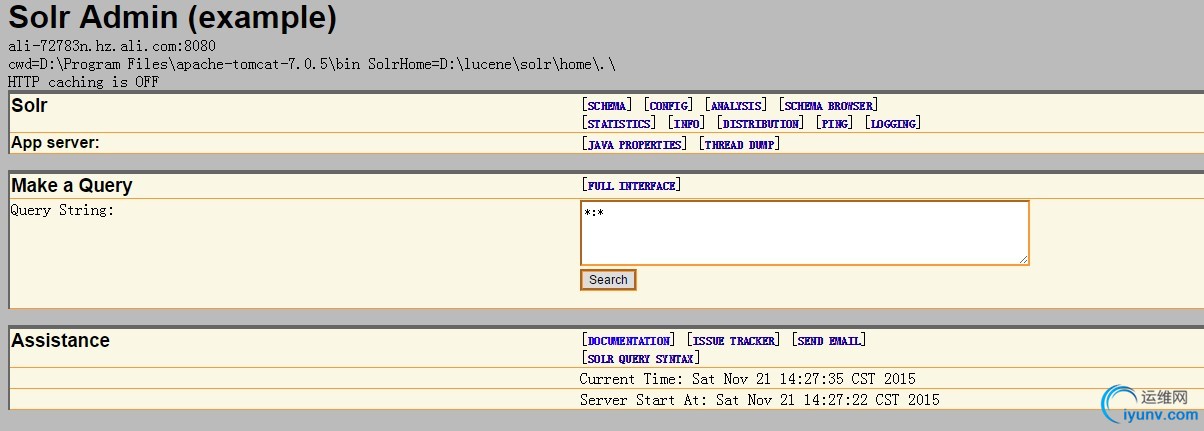Click the cwd and SolrHome path line
Viewport: 1204px width, 431px height.
click(312, 64)
